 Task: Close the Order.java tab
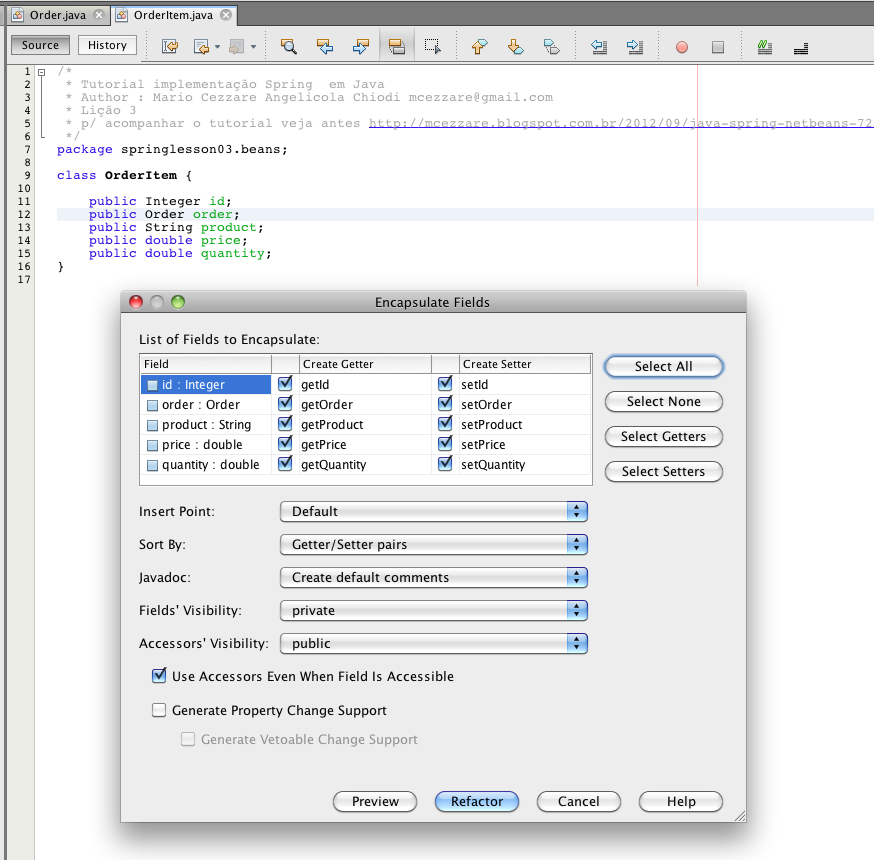pos(99,15)
